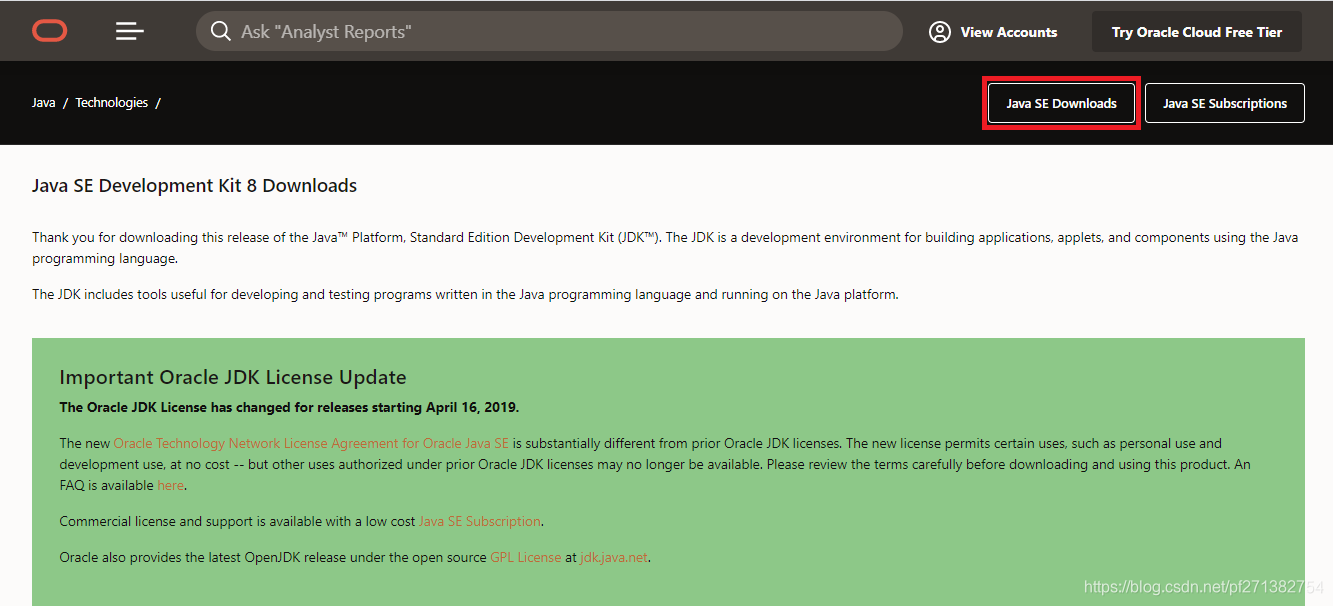Open Java SE Downloads button
Screen dimensions: 1333x606
click(1061, 103)
